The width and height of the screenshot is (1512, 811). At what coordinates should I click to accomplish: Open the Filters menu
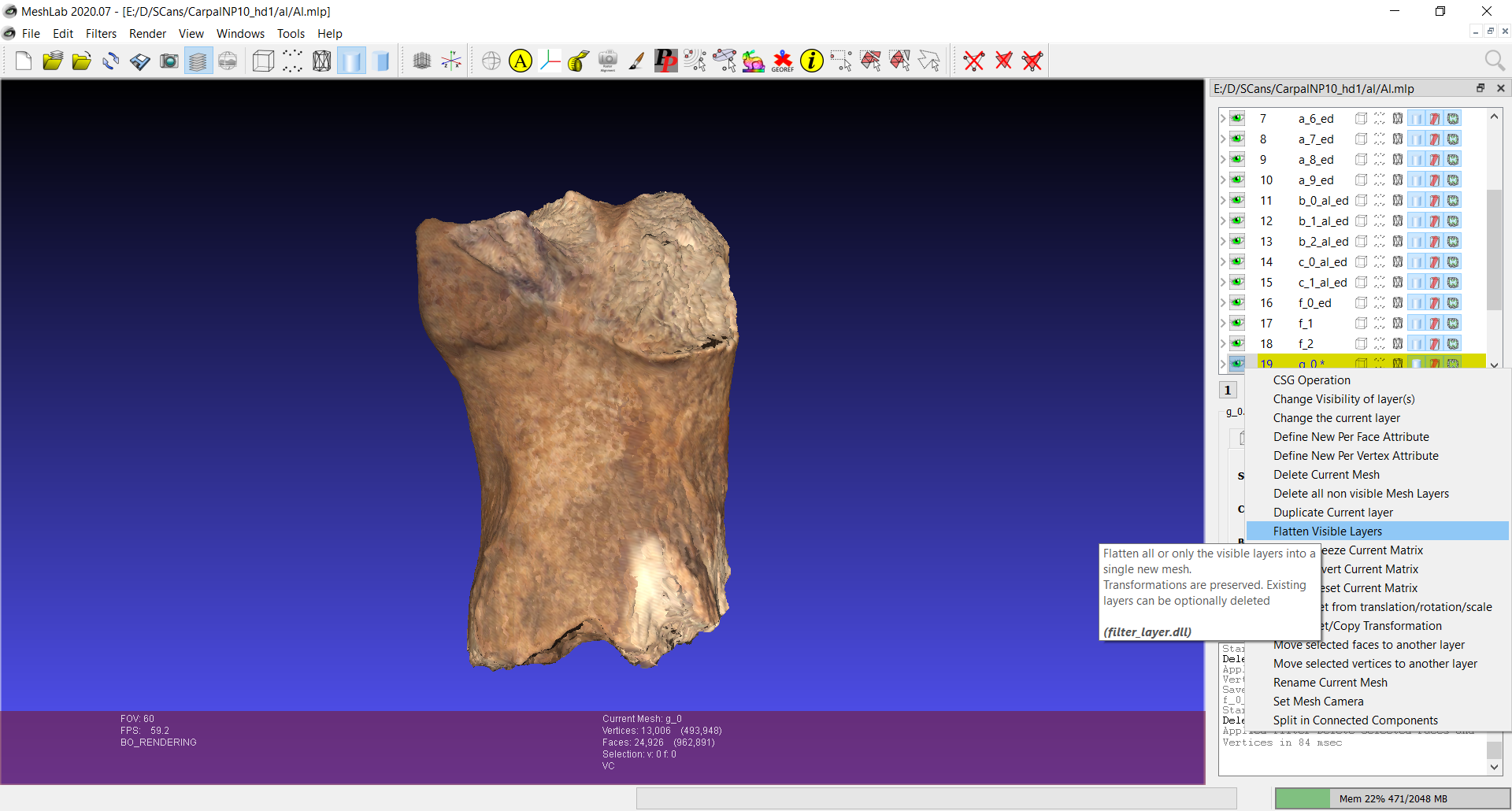[x=101, y=34]
